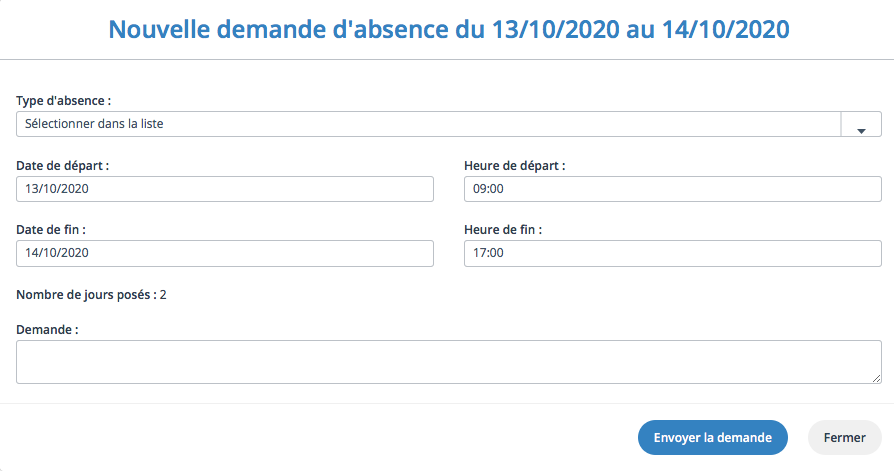
Task: Click the Fermer button
Action: click(844, 437)
